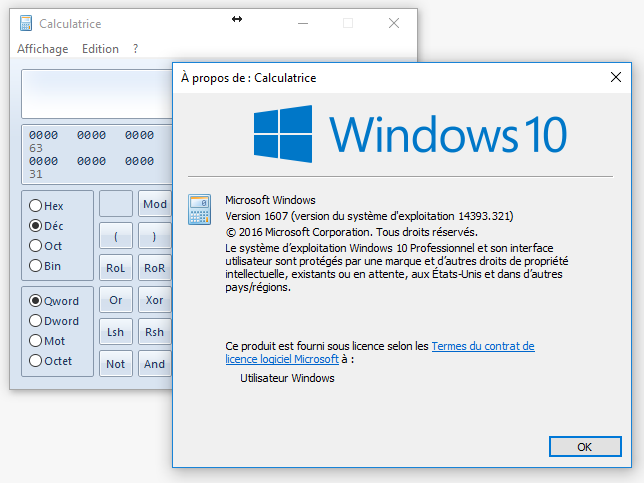Screen dimensions: 644x483
Task: Click the RoL rotate-left button
Action: click(x=116, y=268)
